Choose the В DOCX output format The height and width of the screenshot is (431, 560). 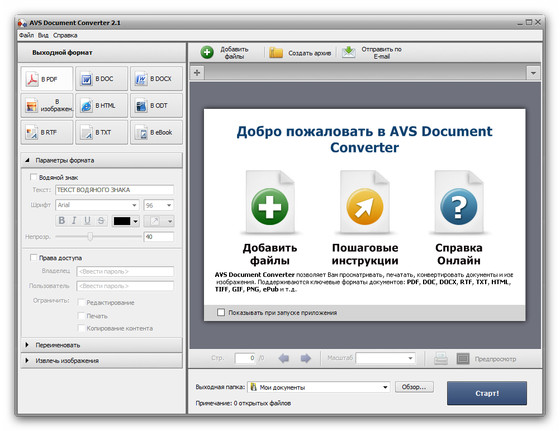[156, 79]
